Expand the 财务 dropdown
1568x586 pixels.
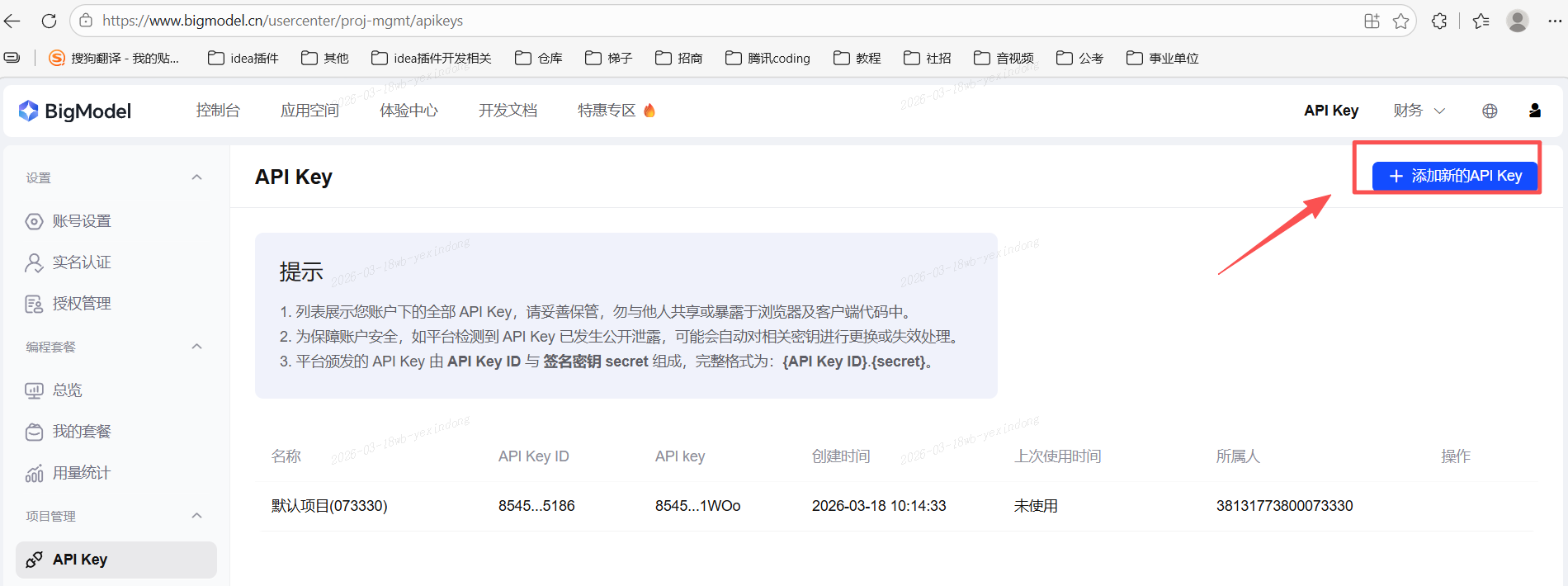click(1419, 111)
